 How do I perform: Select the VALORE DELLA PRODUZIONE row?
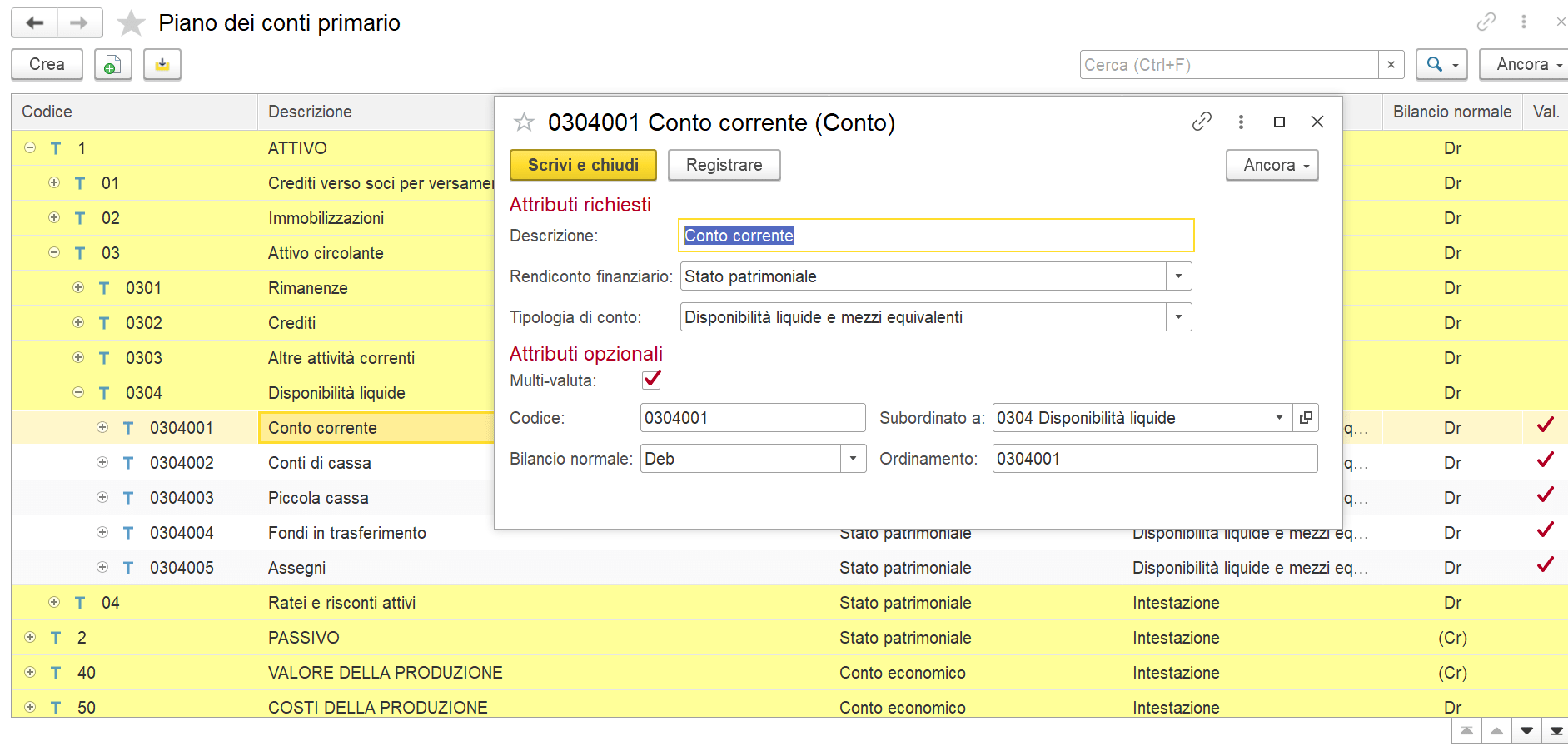point(789,673)
